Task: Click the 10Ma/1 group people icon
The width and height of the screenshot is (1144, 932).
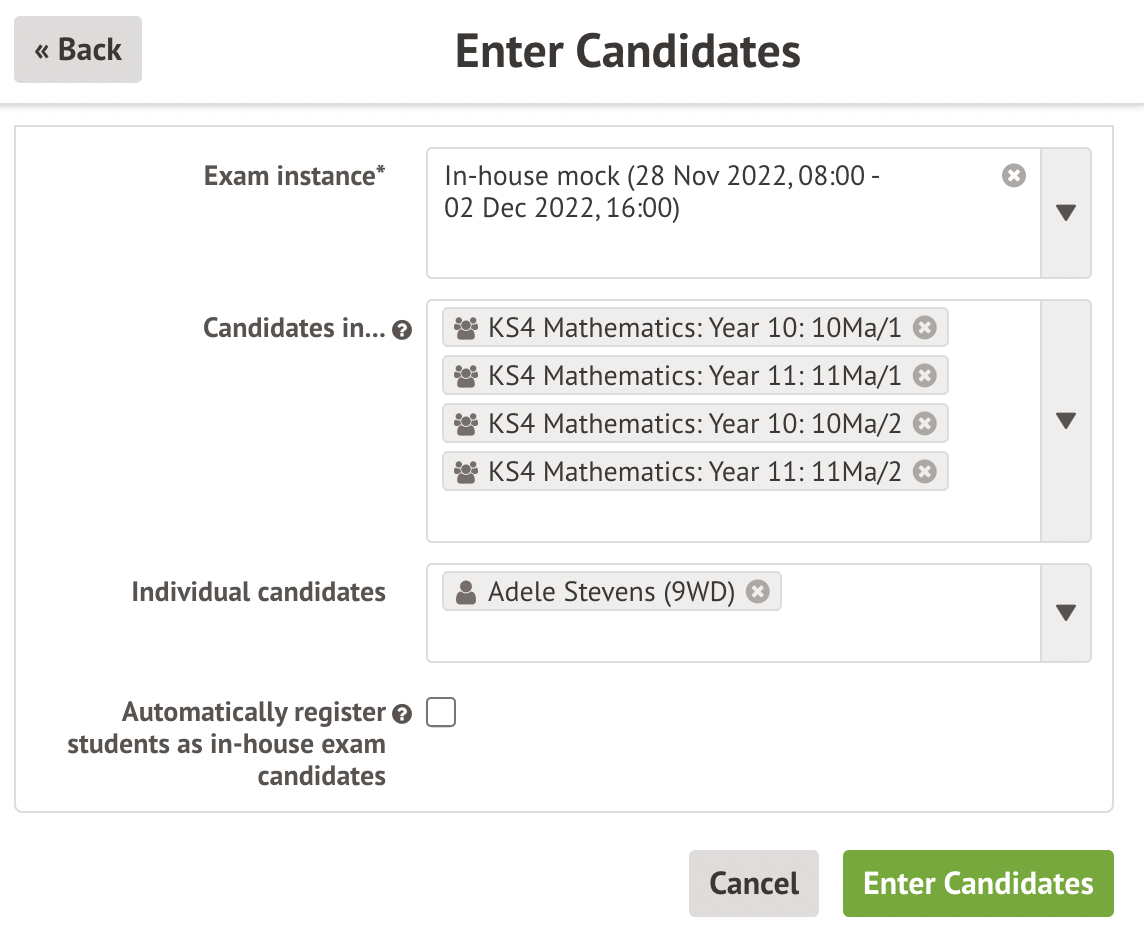Action: [466, 327]
